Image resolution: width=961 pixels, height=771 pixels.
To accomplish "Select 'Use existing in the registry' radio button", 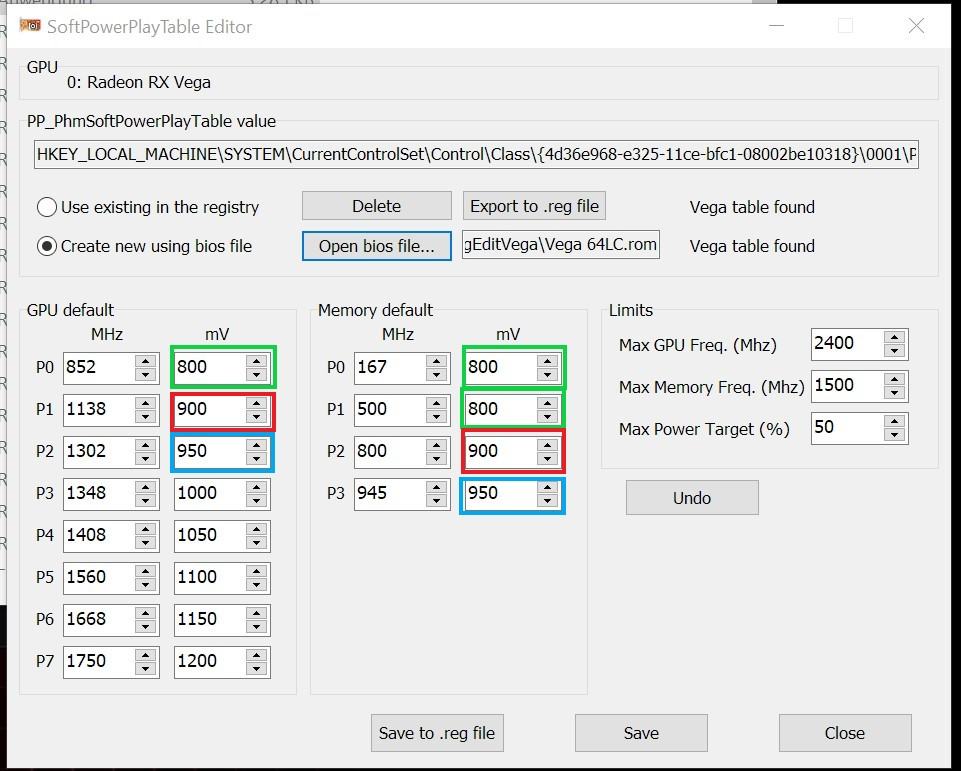I will tap(148, 207).
